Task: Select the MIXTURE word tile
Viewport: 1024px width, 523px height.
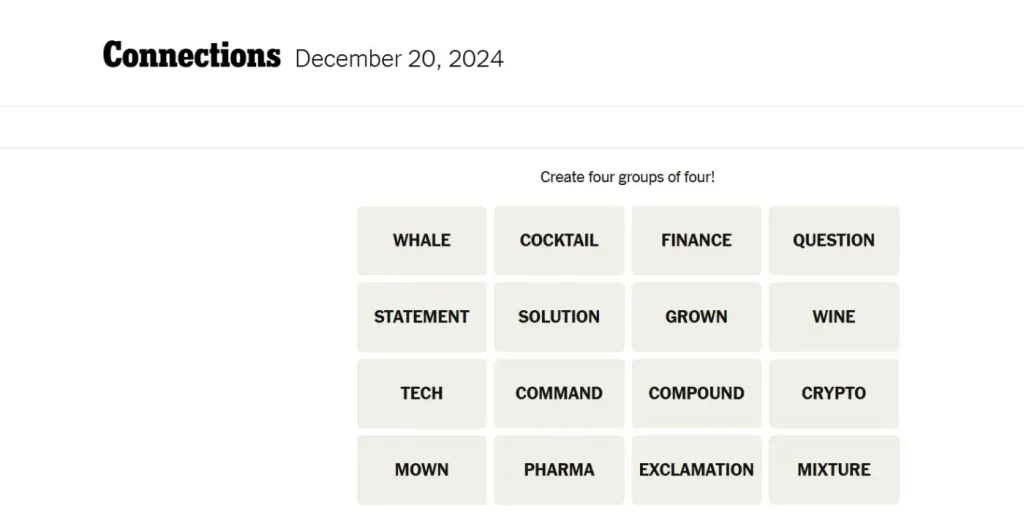Action: 833,470
